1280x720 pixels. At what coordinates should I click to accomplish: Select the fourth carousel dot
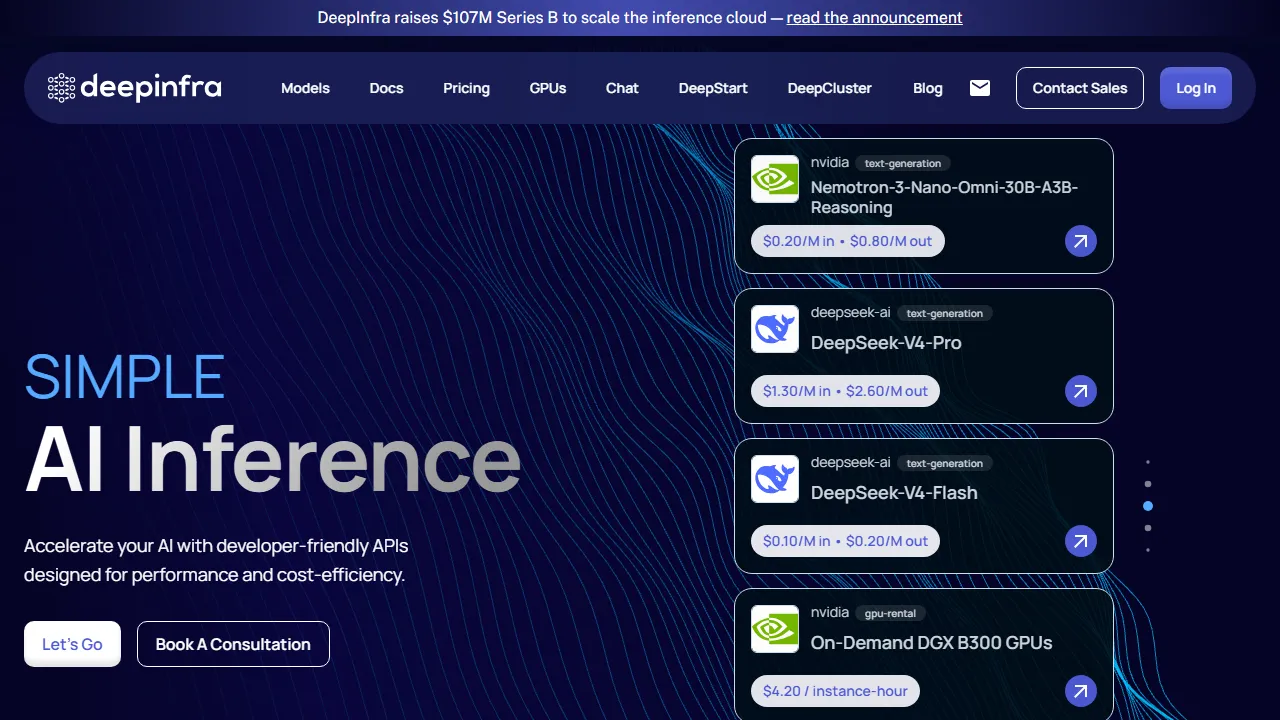click(1148, 528)
